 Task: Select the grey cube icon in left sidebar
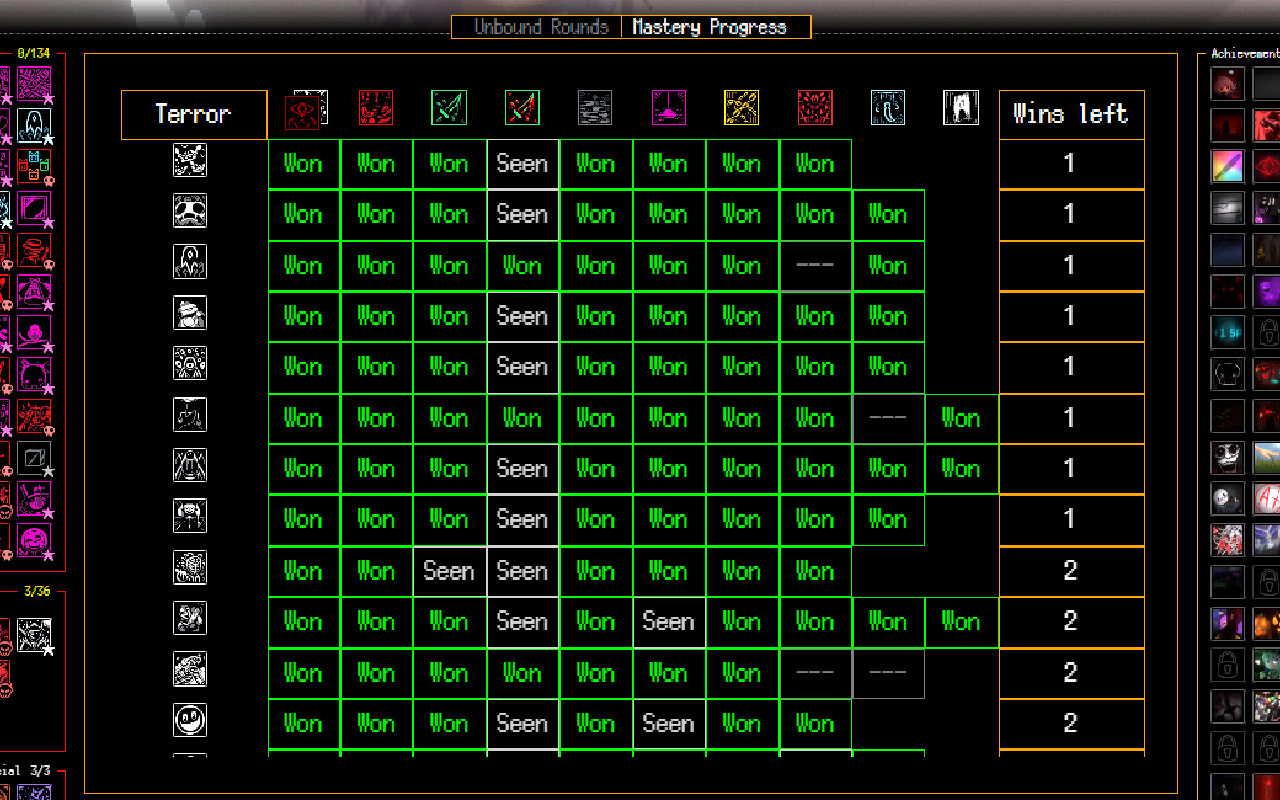click(34, 459)
